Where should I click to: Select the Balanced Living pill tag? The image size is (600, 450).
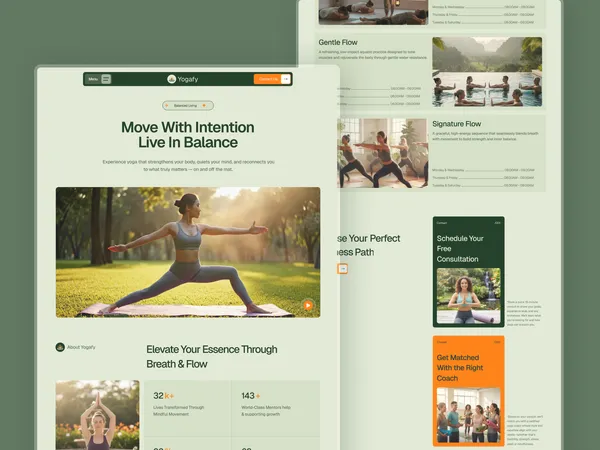pos(188,105)
